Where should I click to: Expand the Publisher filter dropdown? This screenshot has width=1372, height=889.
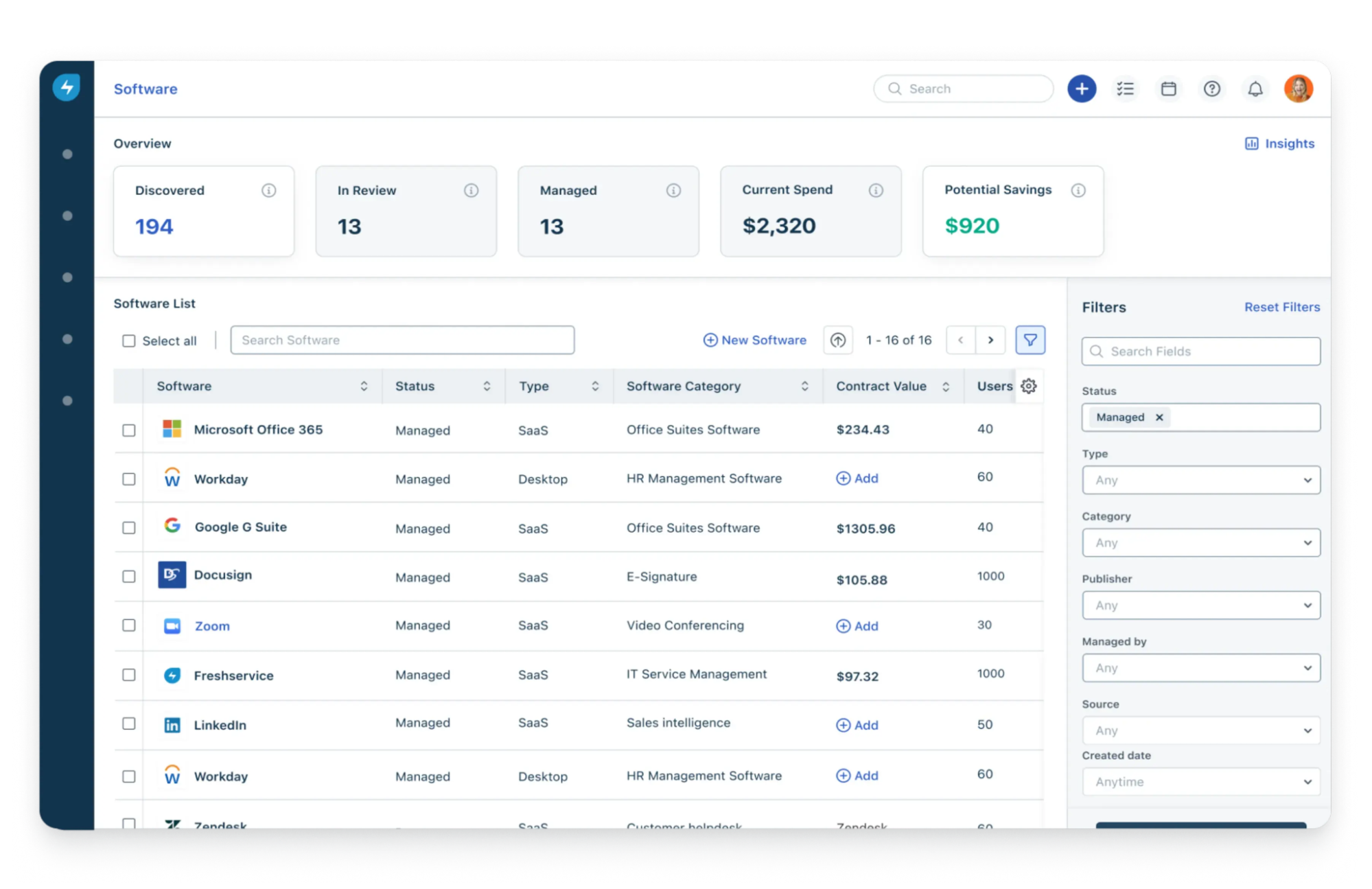click(1200, 605)
